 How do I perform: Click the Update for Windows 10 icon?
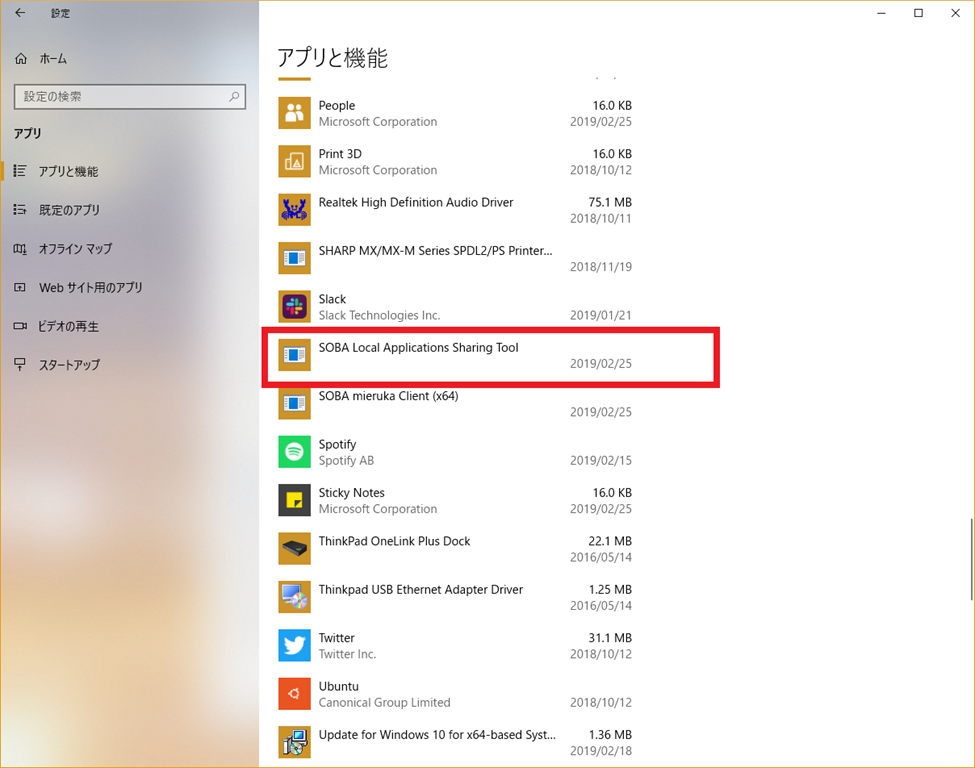(x=294, y=743)
